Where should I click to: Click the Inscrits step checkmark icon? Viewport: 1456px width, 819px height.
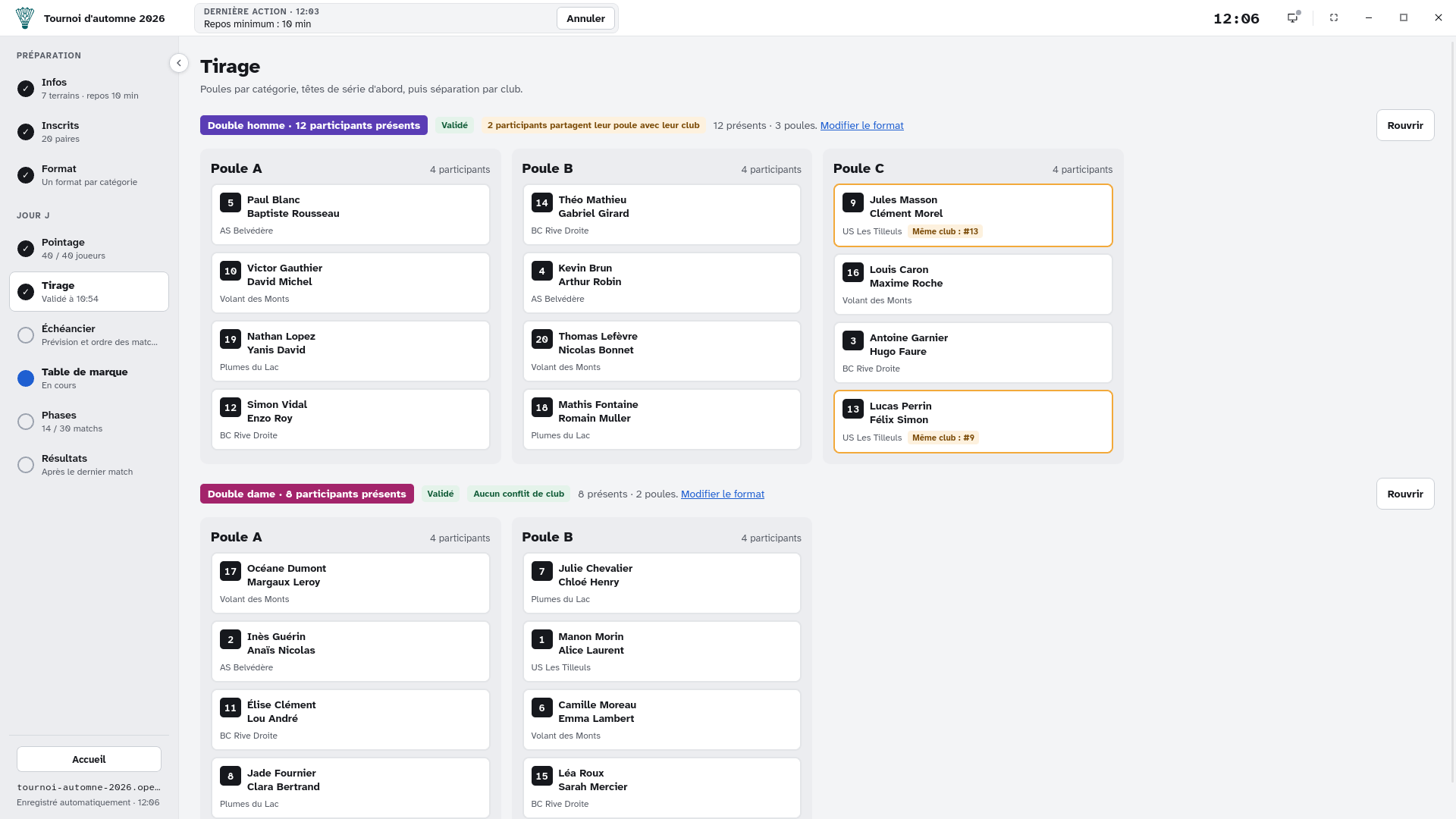(26, 132)
